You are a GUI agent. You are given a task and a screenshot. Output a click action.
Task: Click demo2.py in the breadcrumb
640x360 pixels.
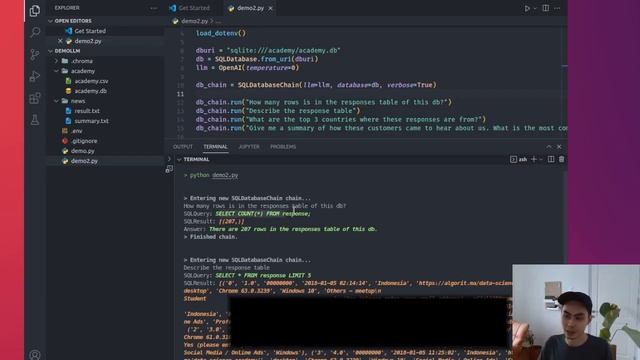(194, 21)
